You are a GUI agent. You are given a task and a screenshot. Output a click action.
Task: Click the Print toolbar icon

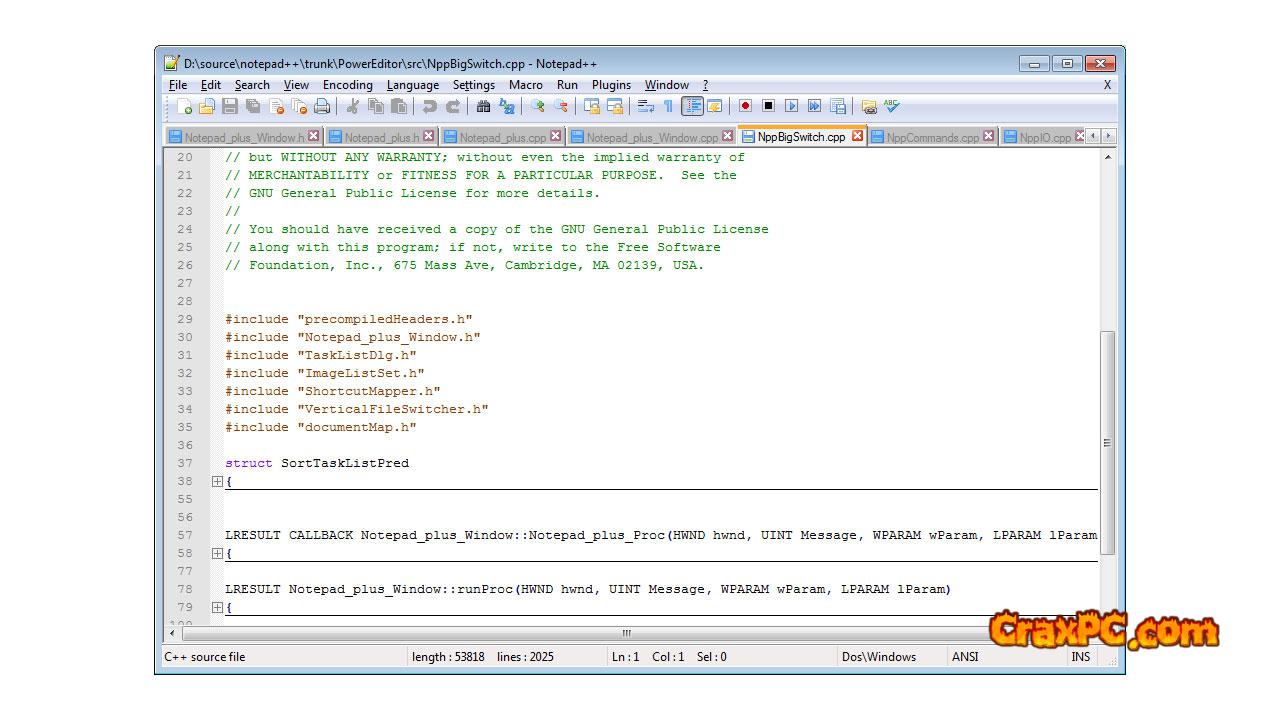tap(322, 106)
